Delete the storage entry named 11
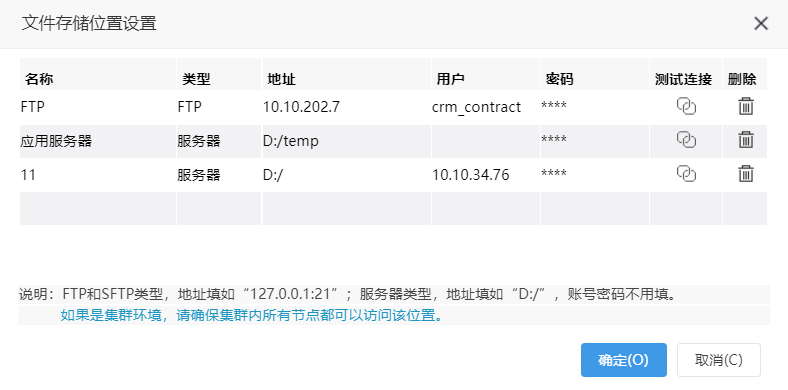 [745, 173]
